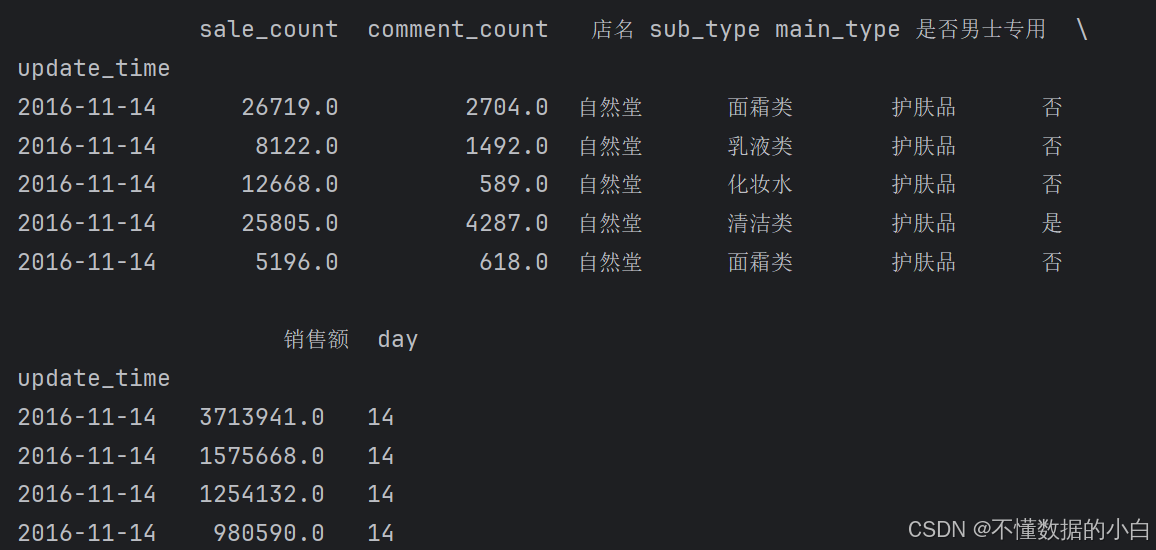1156x550 pixels.
Task: Click date 2016-11-14 in the 26719.0 row
Action: [87, 108]
